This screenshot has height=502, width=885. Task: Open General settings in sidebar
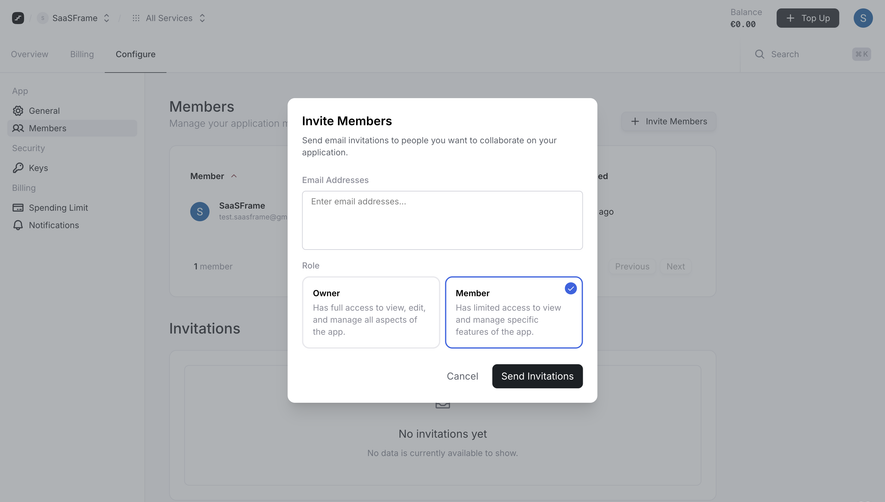(72, 111)
